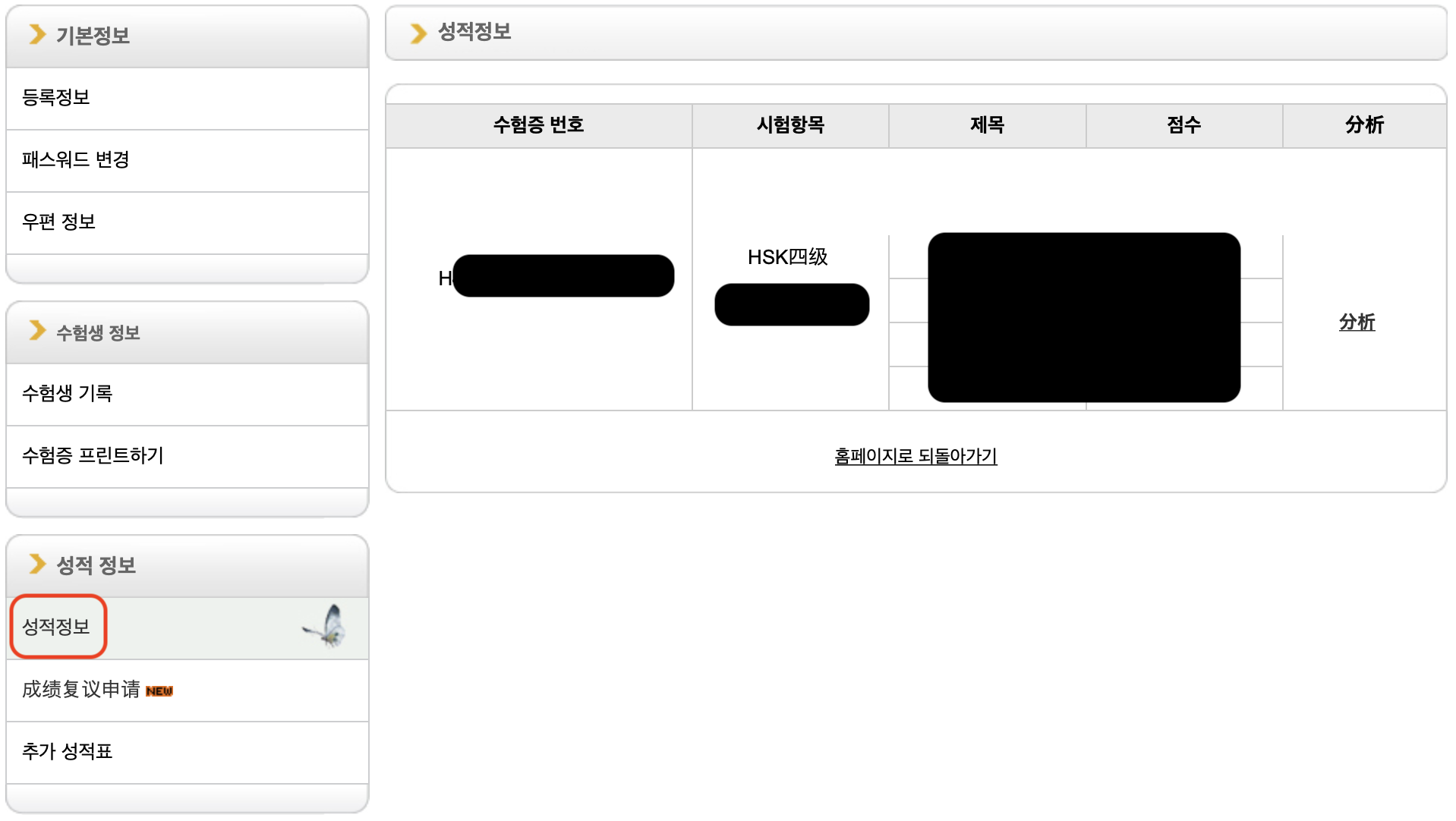Click the 점수 column header

pos(1184,125)
